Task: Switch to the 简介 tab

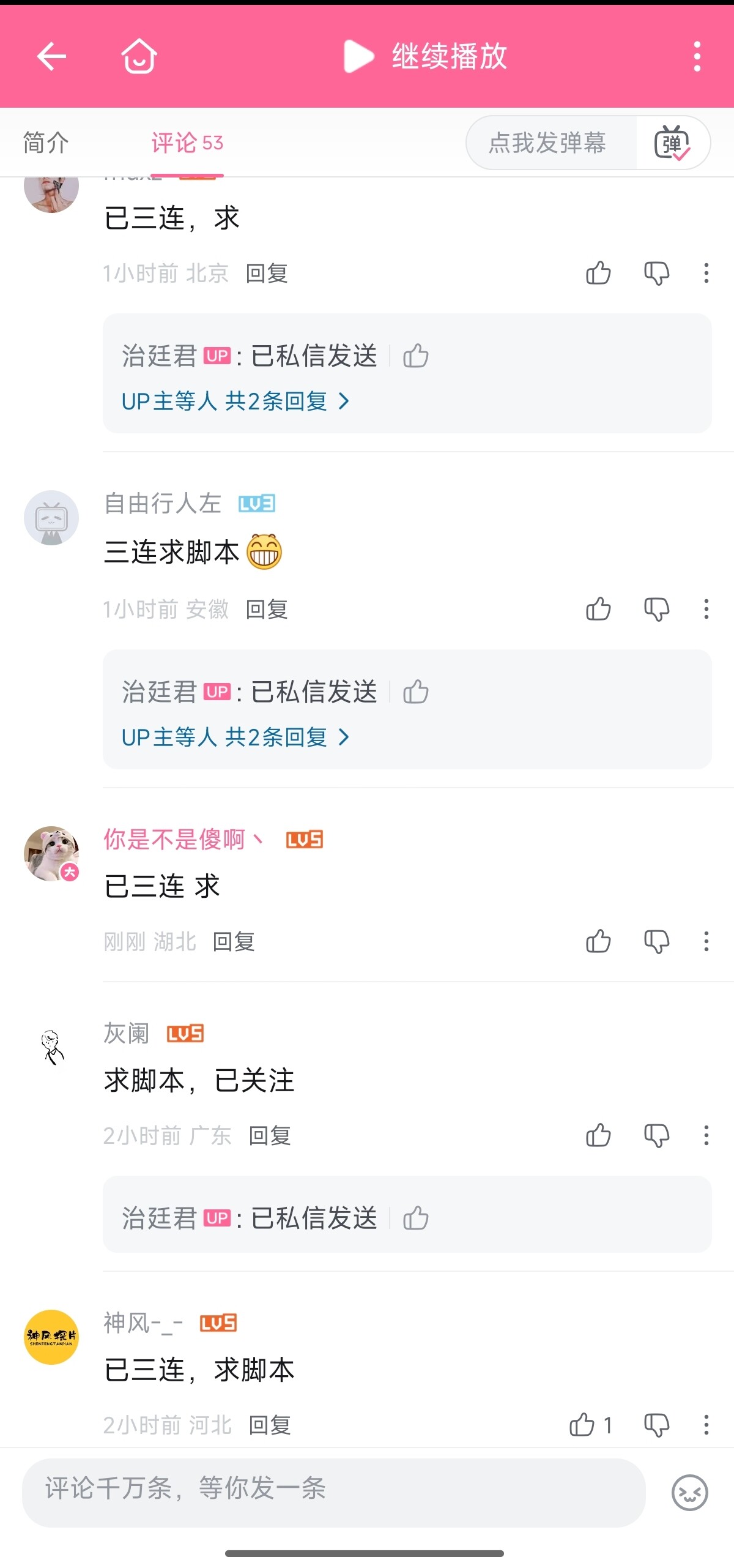Action: tap(46, 143)
